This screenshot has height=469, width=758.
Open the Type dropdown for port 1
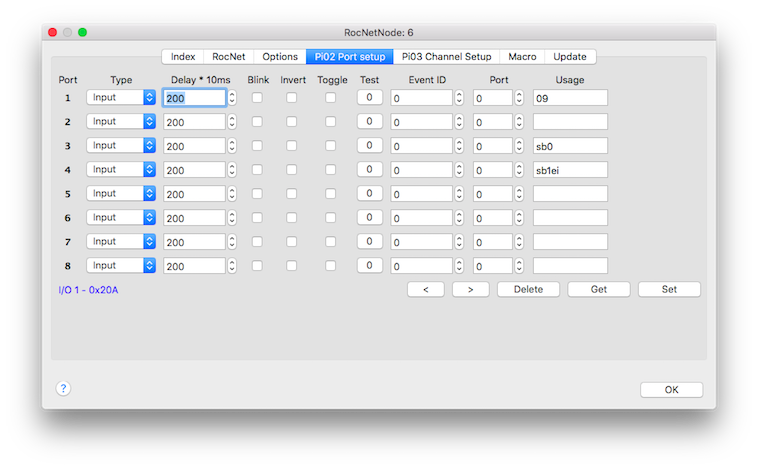point(121,98)
